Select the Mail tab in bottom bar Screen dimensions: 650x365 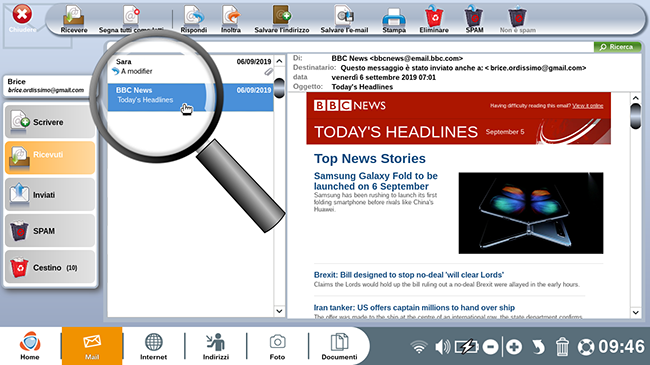(92, 346)
